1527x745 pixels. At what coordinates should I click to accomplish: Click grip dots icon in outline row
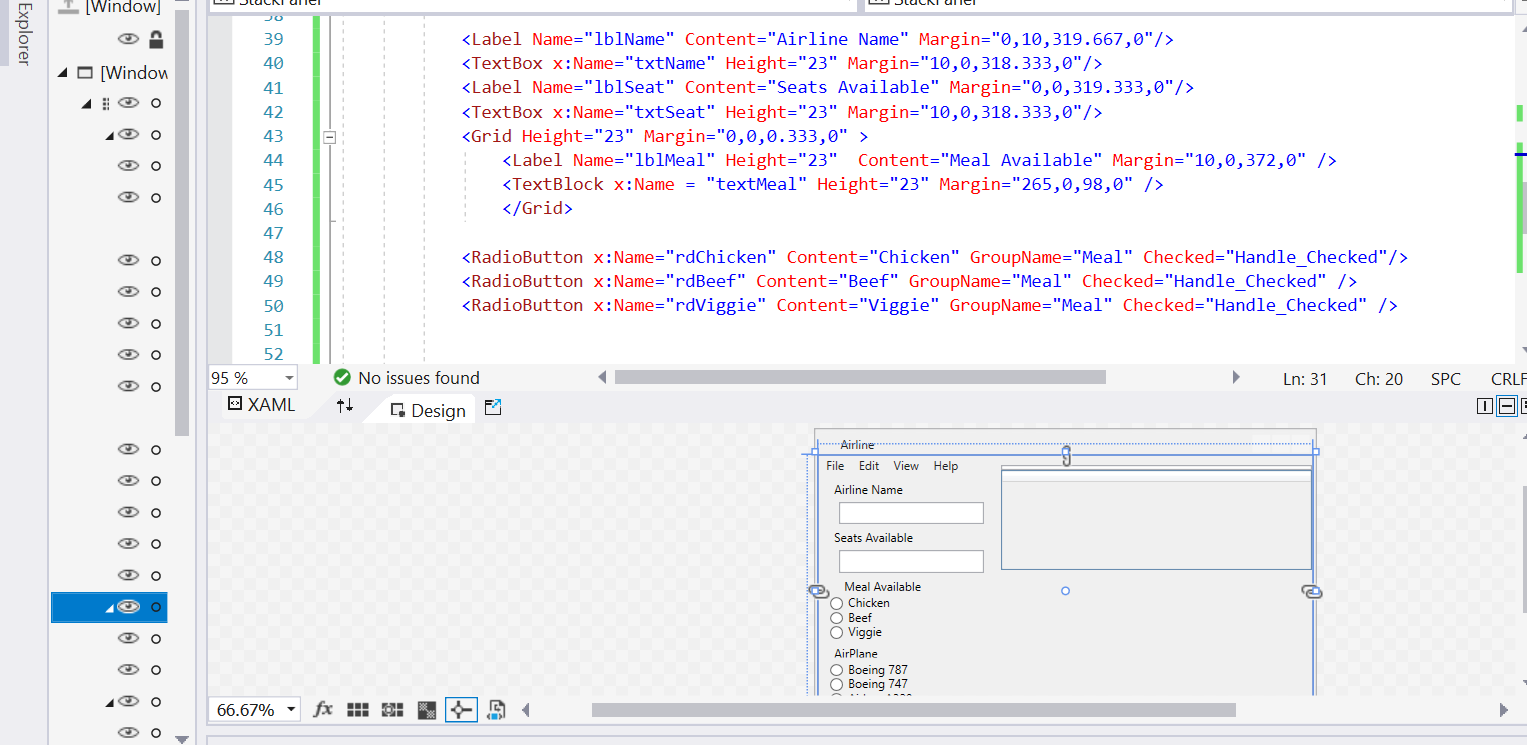(x=106, y=103)
